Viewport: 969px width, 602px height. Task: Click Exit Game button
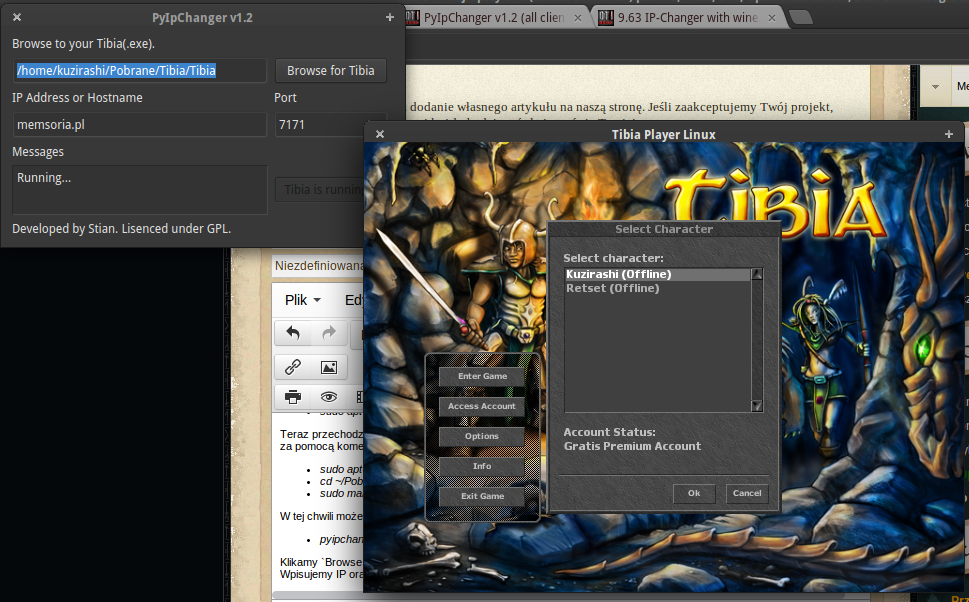482,496
